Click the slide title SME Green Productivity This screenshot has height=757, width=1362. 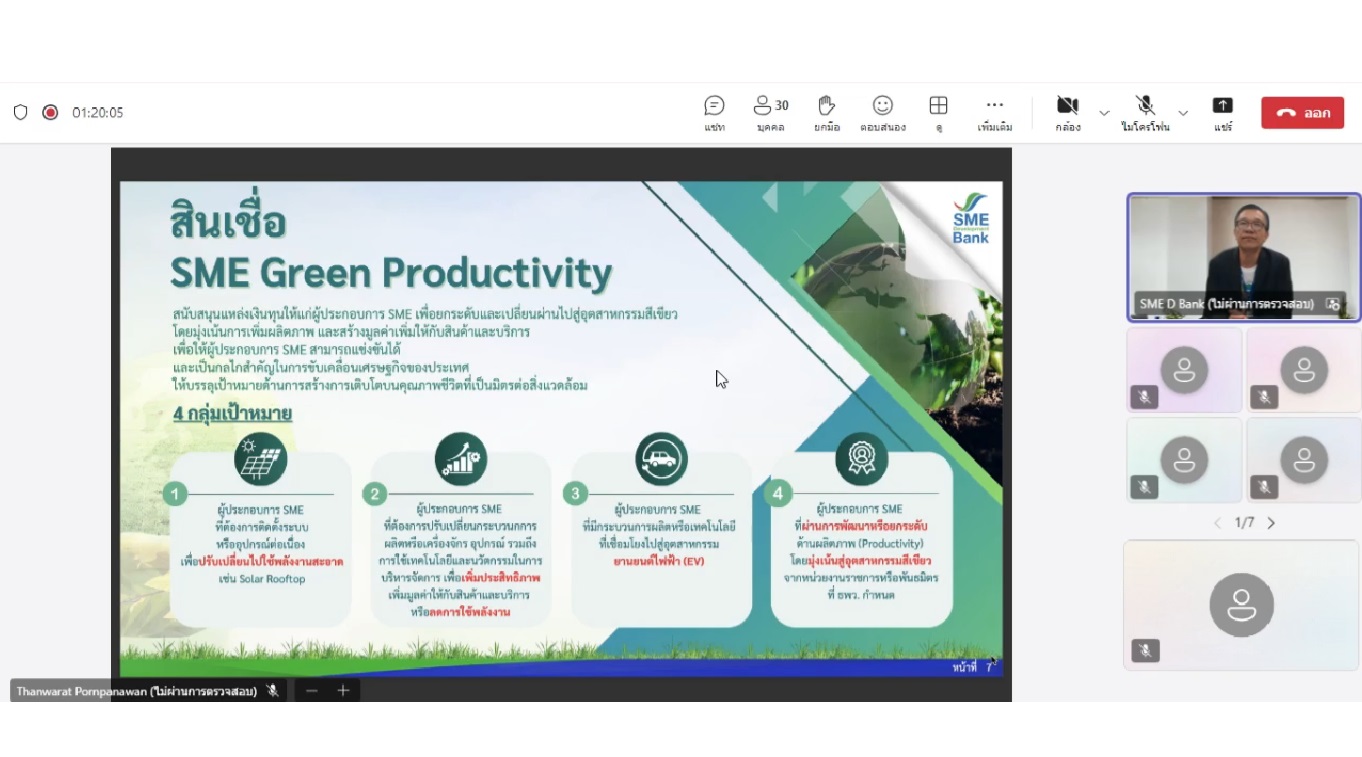tap(391, 272)
